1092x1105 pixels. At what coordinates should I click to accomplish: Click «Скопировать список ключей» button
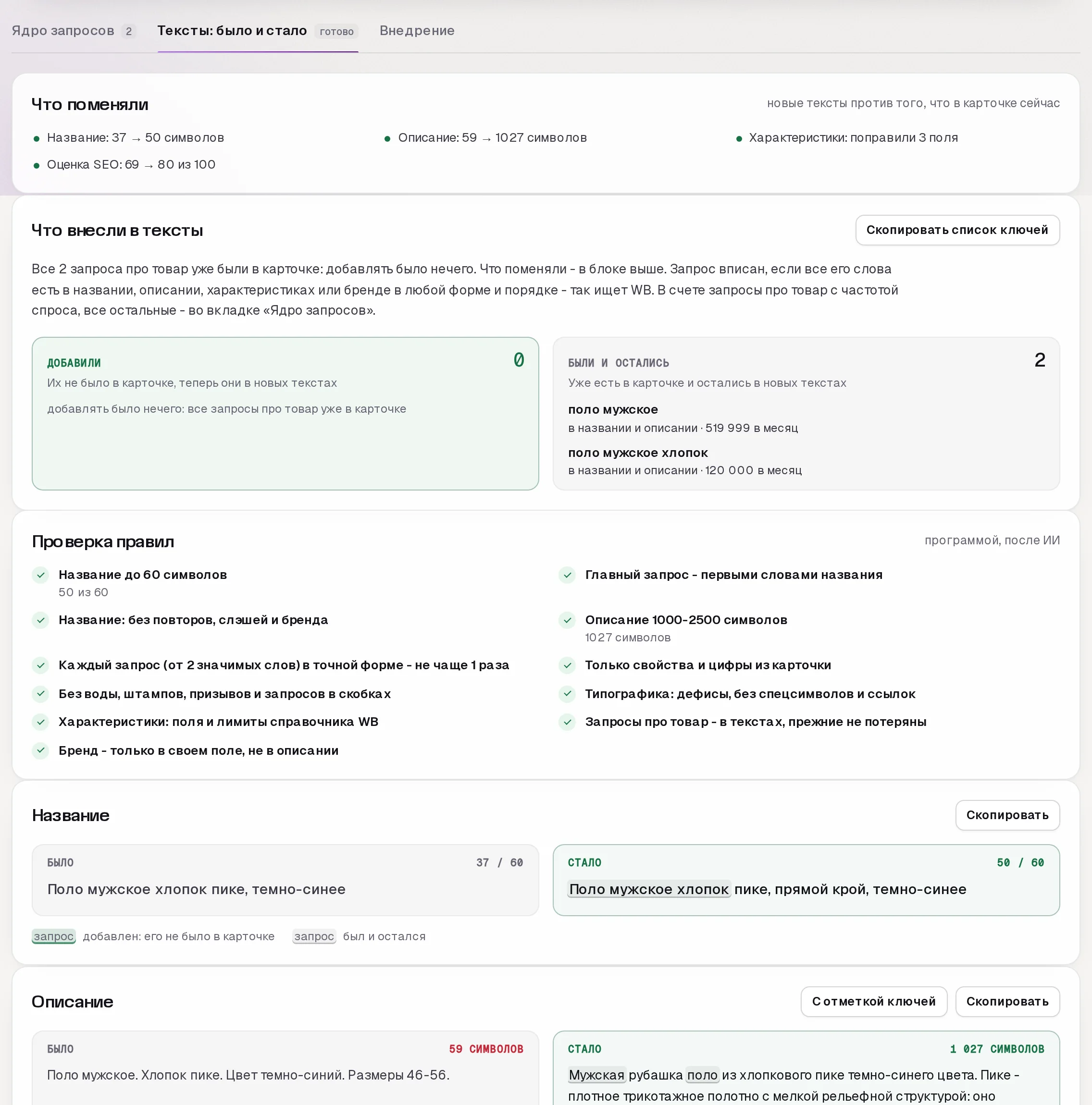[x=957, y=230]
